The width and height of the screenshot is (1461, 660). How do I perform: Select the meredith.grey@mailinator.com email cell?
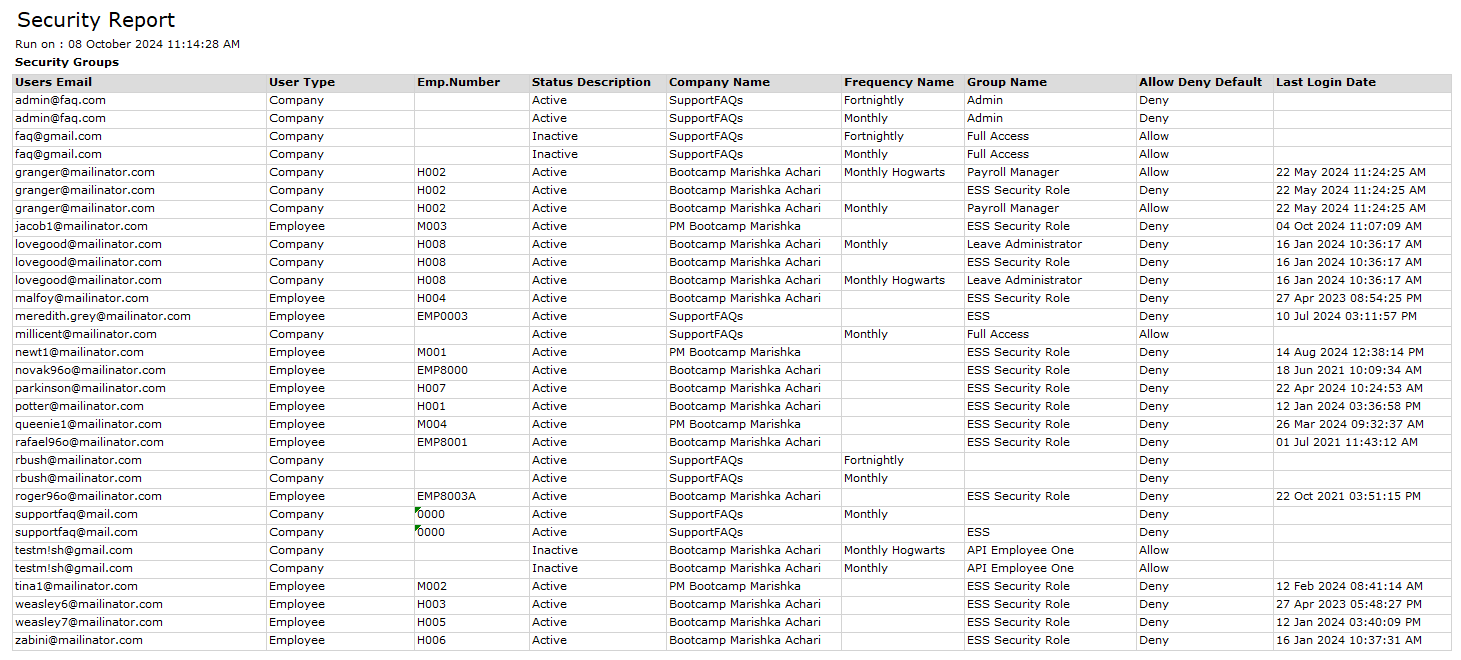[102, 317]
